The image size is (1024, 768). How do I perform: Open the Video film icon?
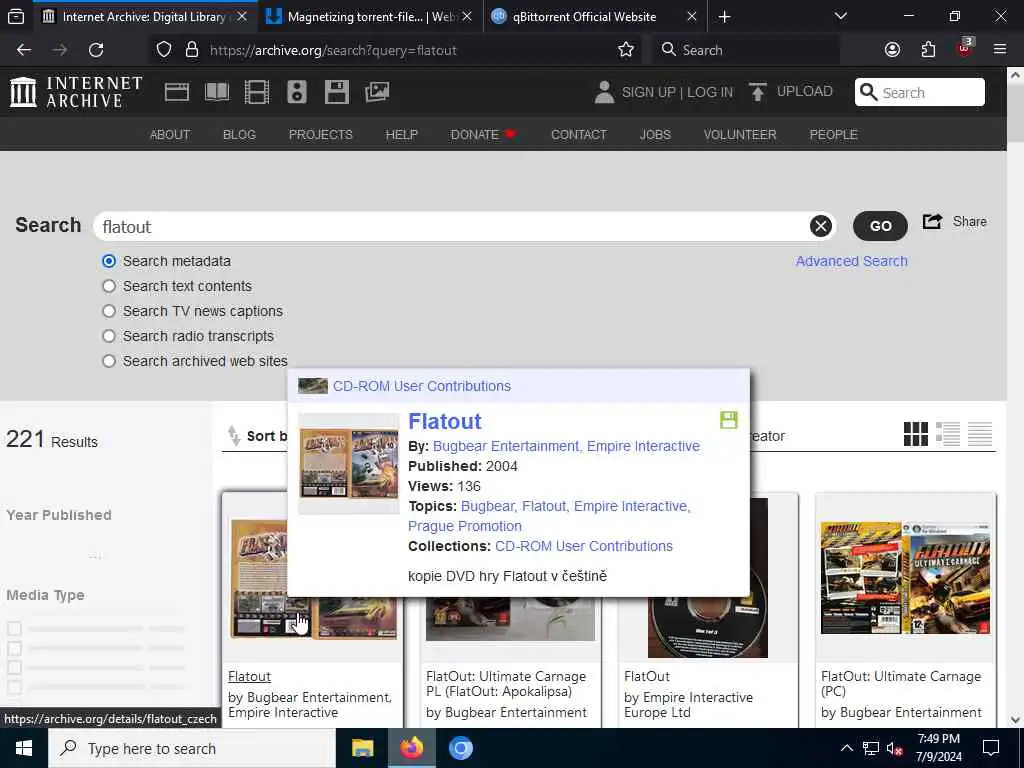tap(257, 92)
